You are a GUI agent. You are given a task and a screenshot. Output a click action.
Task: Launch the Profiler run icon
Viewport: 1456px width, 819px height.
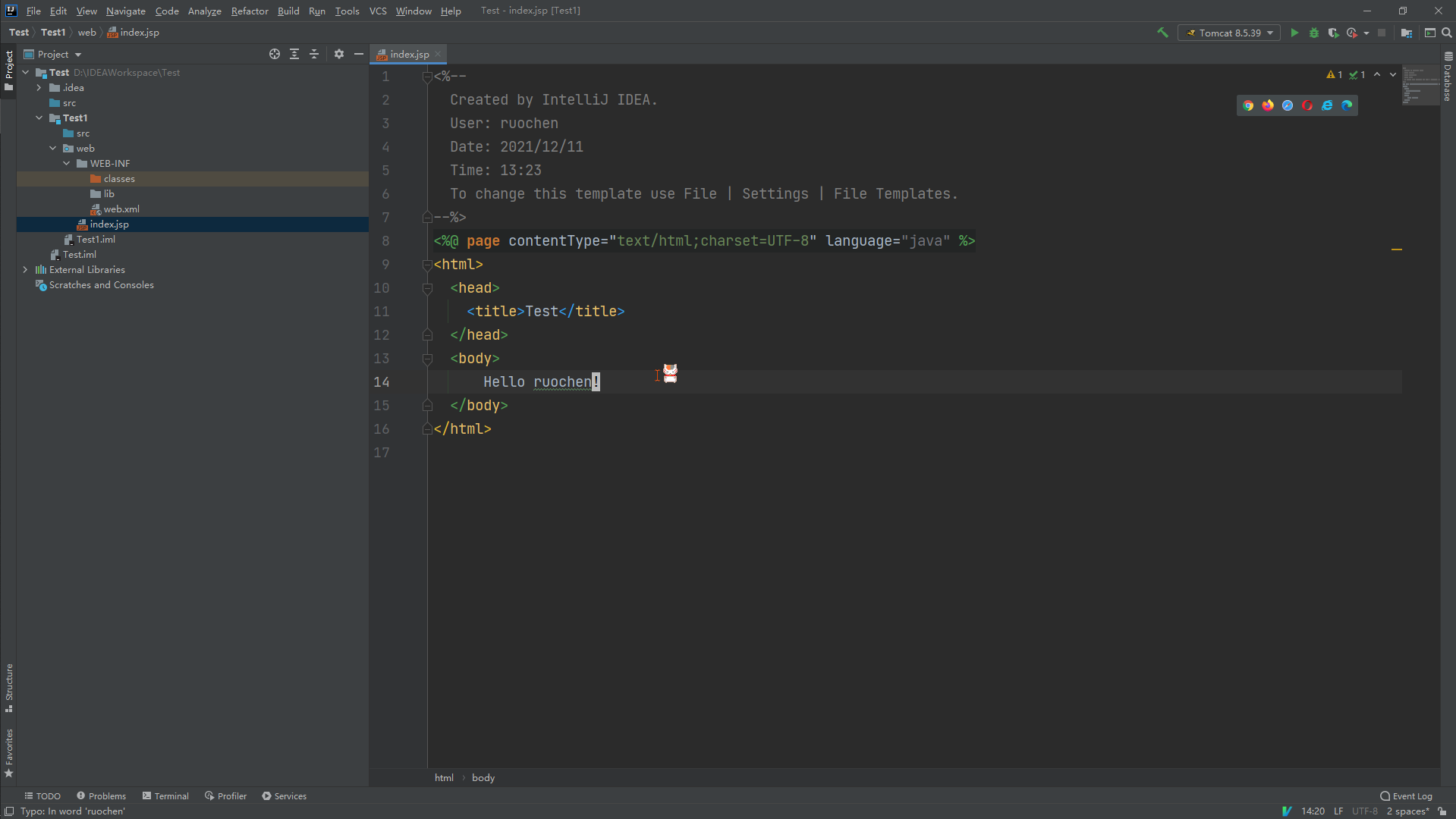coord(1352,33)
